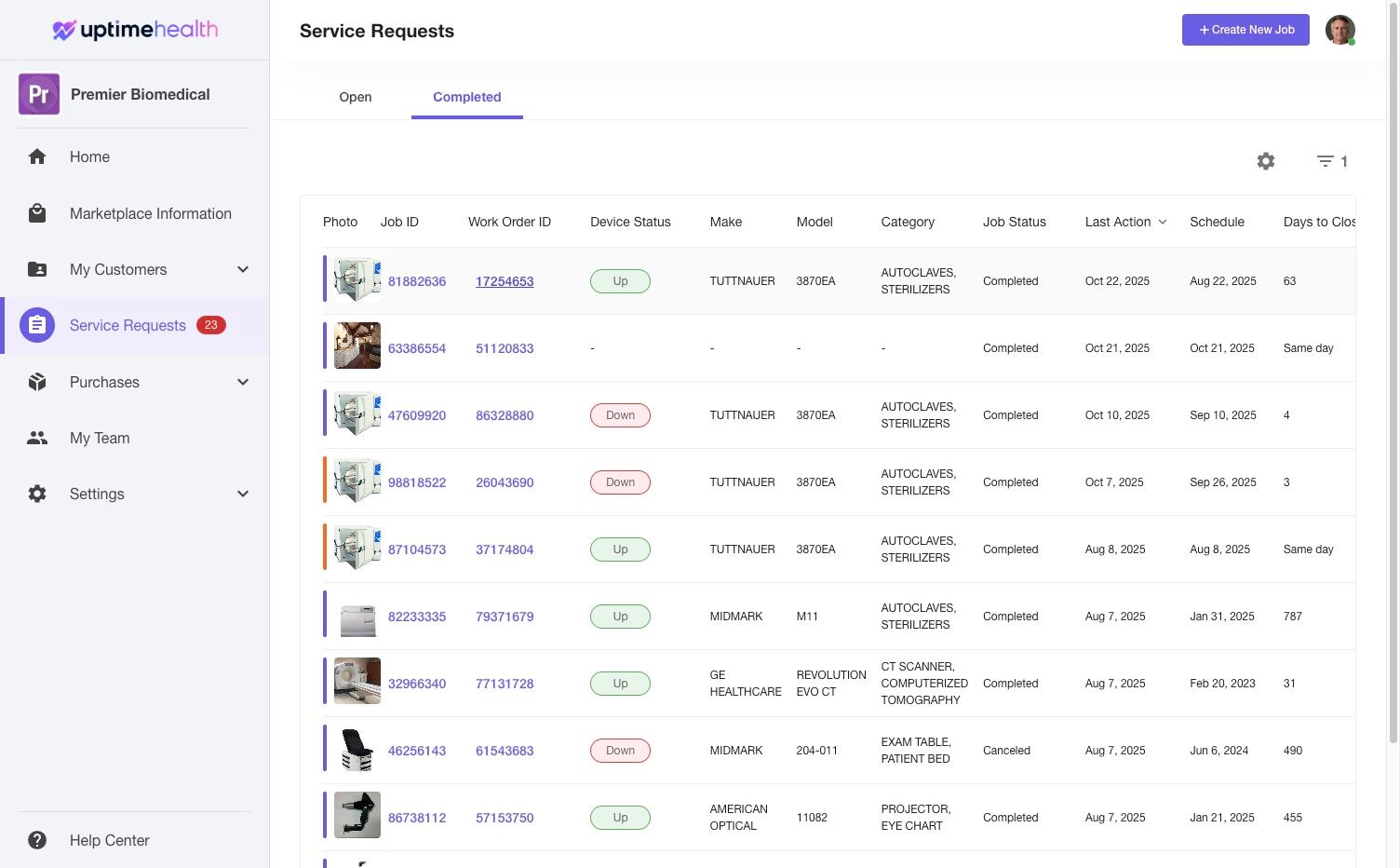1400x868 pixels.
Task: Click Down status badge for job 47609920
Action: pos(620,415)
